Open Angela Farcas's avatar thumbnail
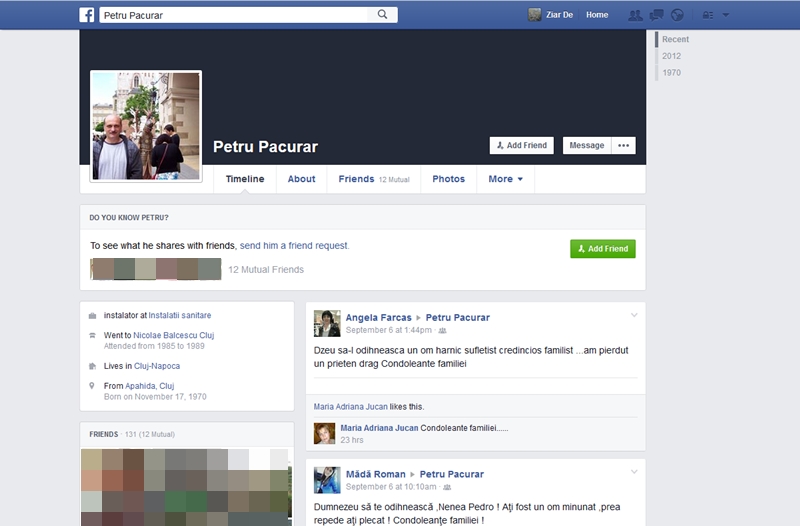The width and height of the screenshot is (800, 526). pyautogui.click(x=327, y=323)
